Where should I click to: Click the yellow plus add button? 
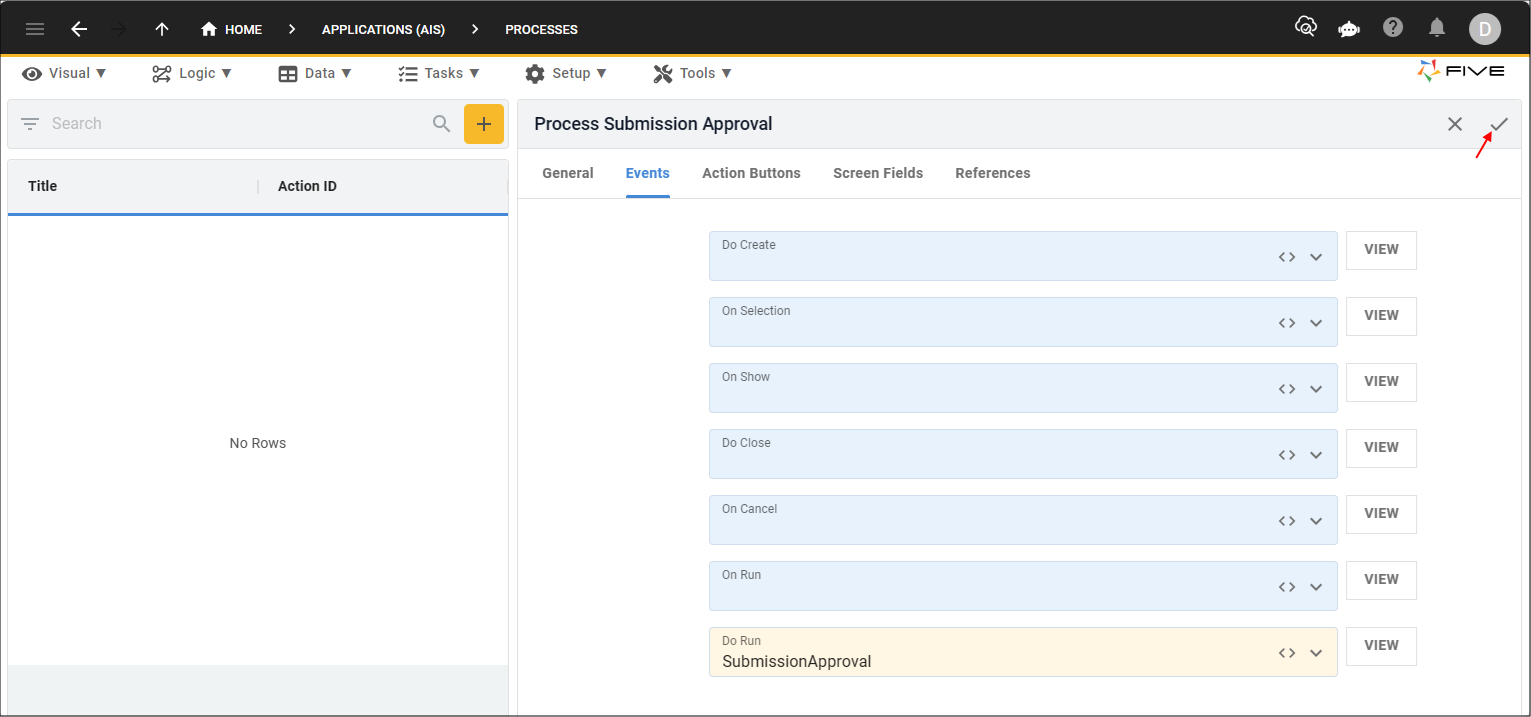[x=484, y=124]
